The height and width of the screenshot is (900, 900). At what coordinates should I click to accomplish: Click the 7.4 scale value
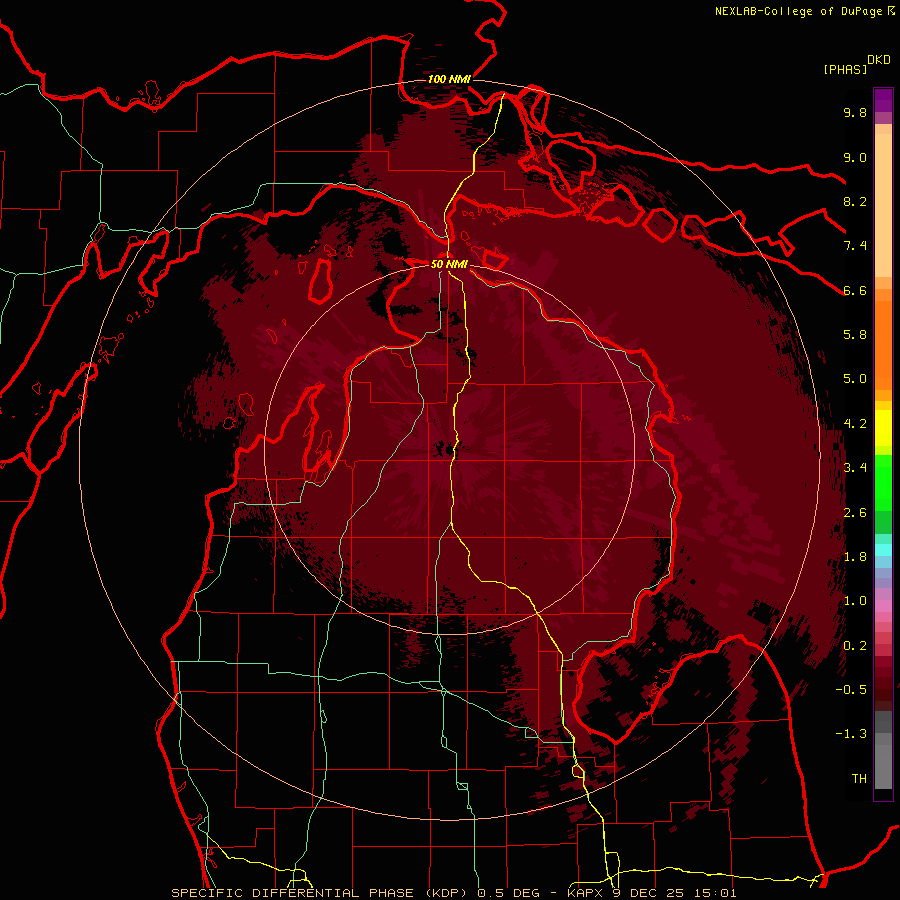(x=855, y=246)
